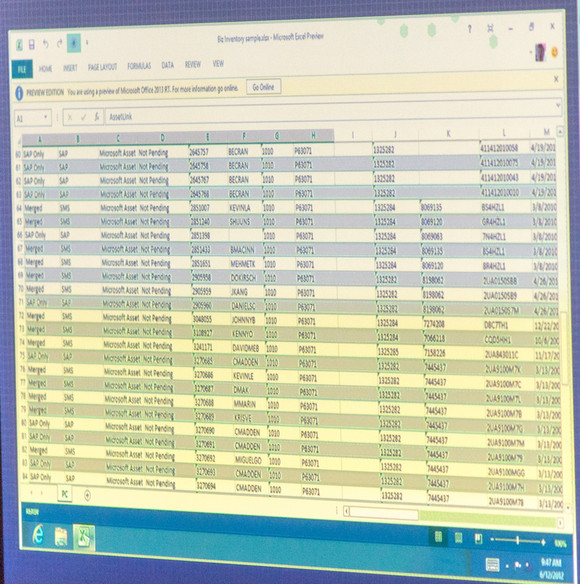Viewport: 580px width, 584px height.
Task: Click the Insert Function fx icon
Action: 97,117
